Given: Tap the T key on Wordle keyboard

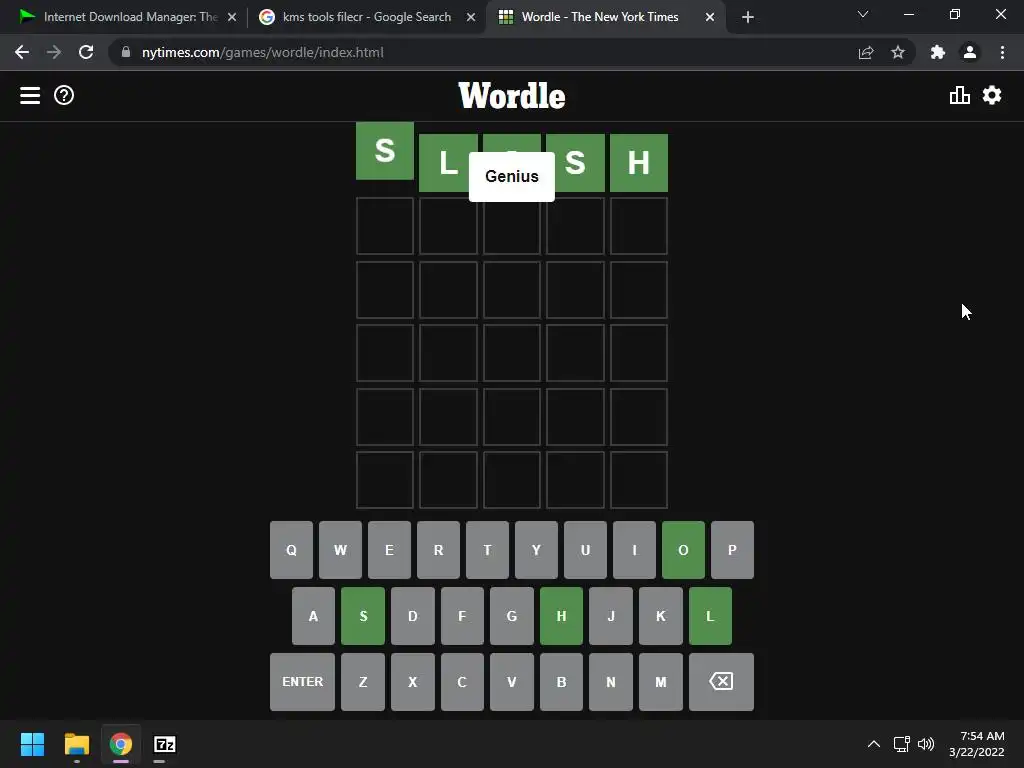Looking at the screenshot, I should click(x=487, y=550).
